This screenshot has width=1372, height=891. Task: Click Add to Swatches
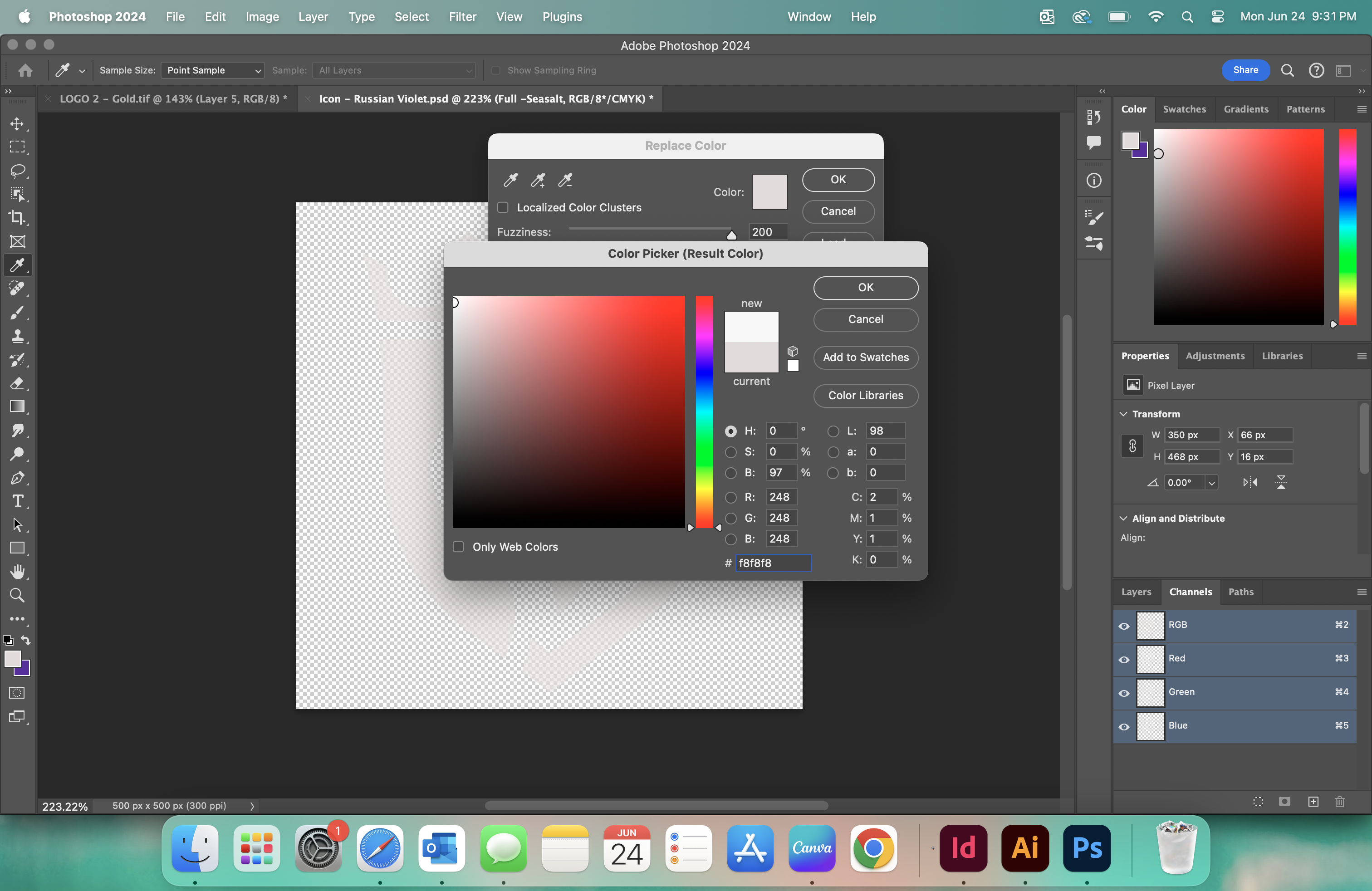865,357
